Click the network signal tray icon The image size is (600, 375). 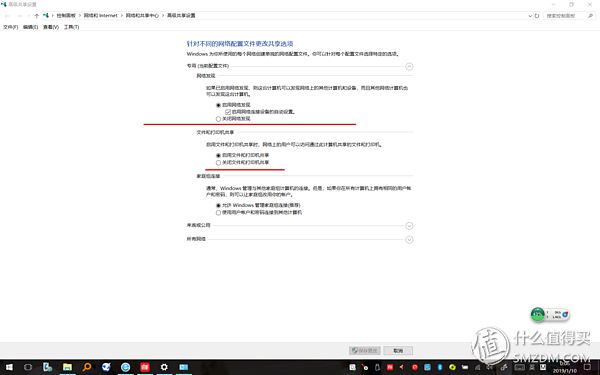pyautogui.click(x=477, y=368)
